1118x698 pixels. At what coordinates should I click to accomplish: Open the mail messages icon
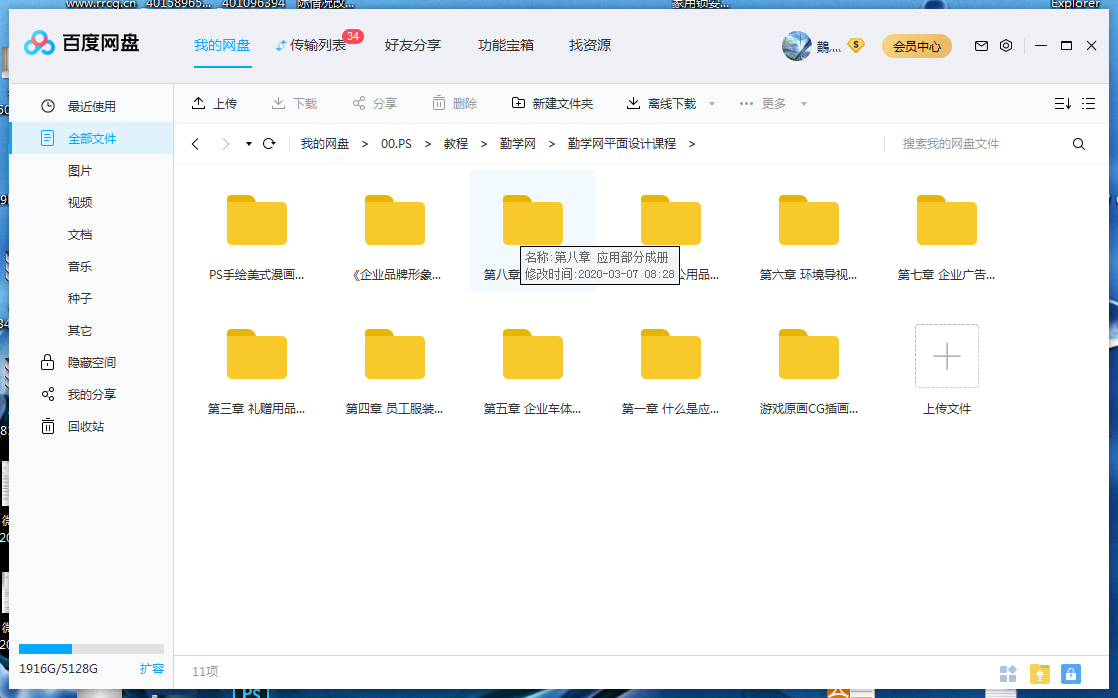coord(981,46)
